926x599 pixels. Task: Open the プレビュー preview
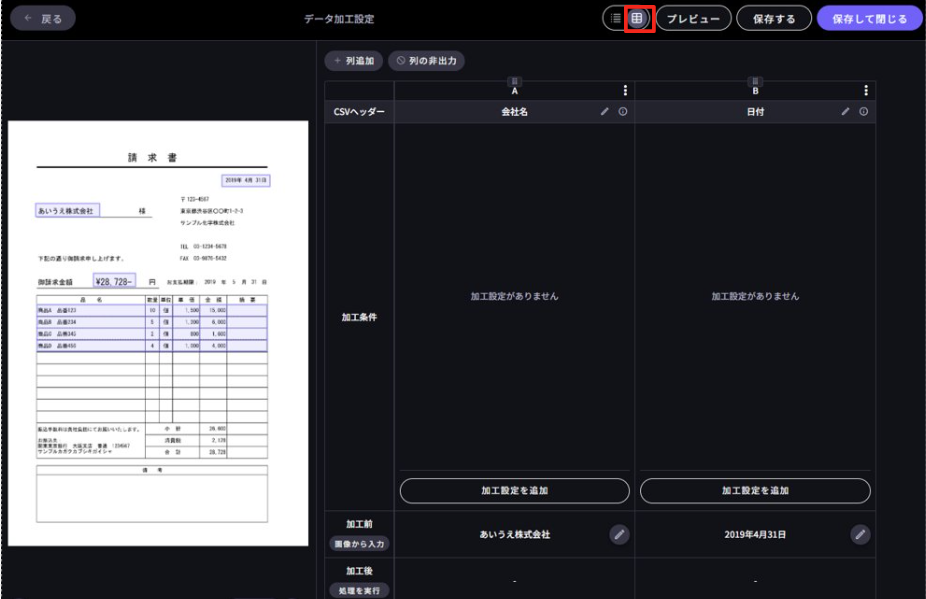[x=693, y=19]
